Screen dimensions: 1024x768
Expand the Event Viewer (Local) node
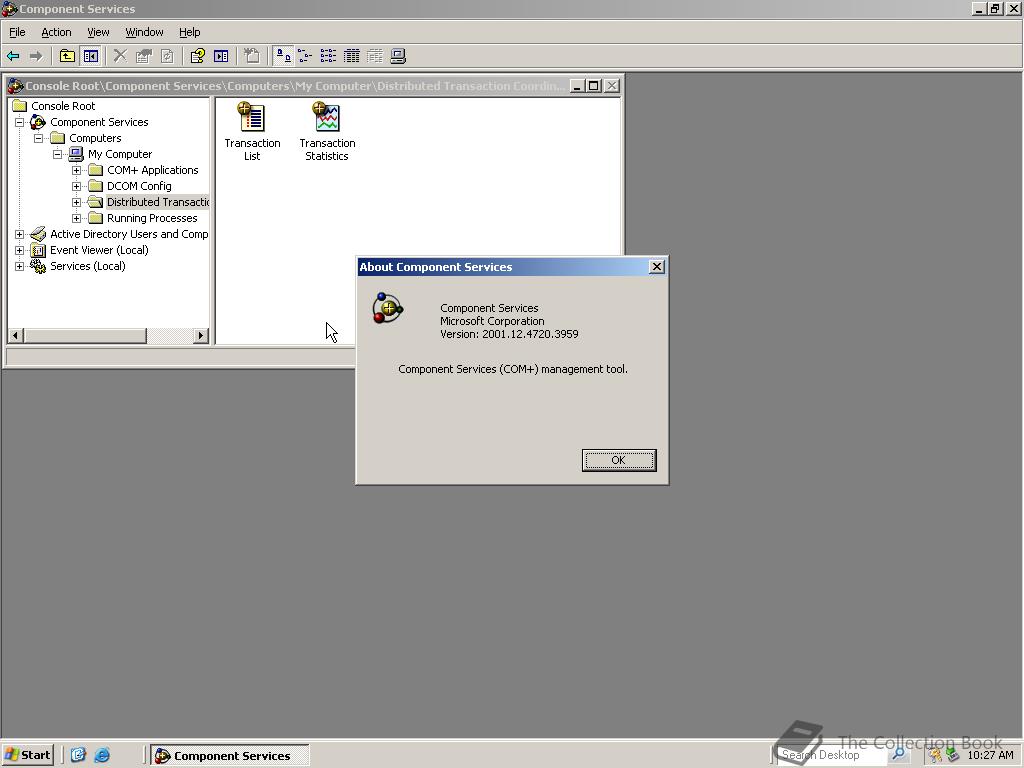(20, 250)
